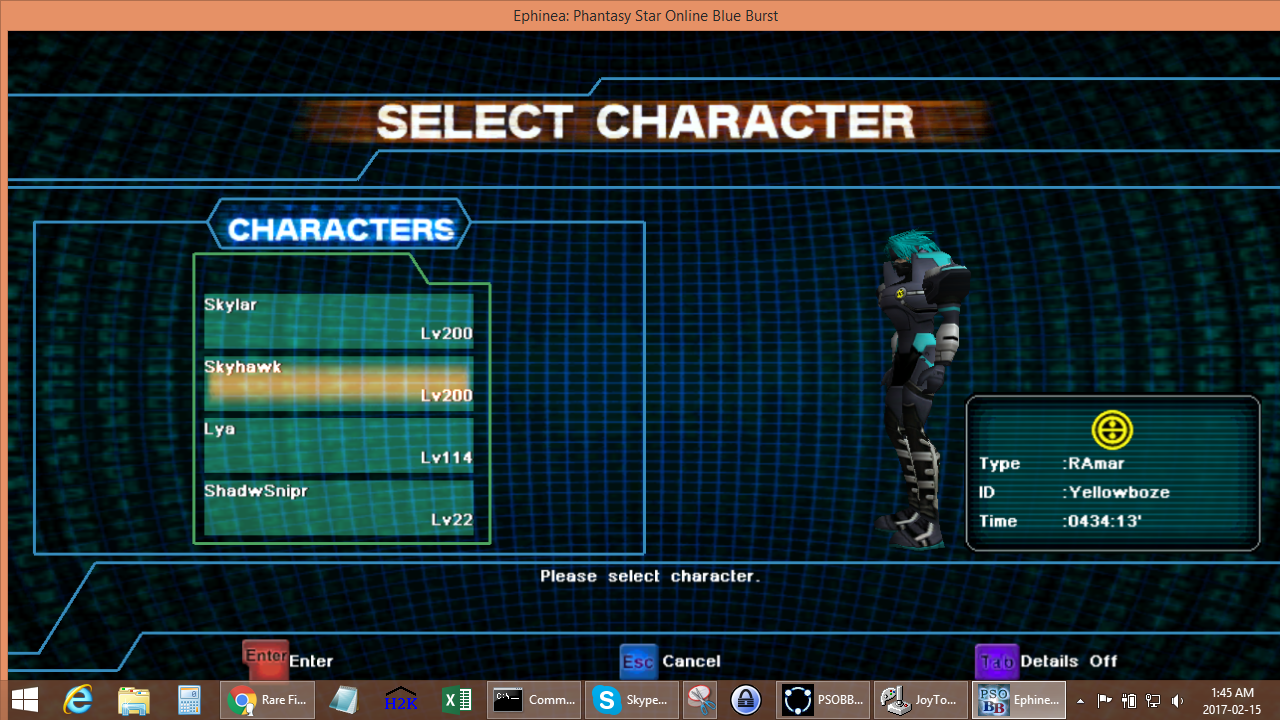This screenshot has height=720, width=1280.
Task: Open the battery power tray icon
Action: (x=1129, y=701)
